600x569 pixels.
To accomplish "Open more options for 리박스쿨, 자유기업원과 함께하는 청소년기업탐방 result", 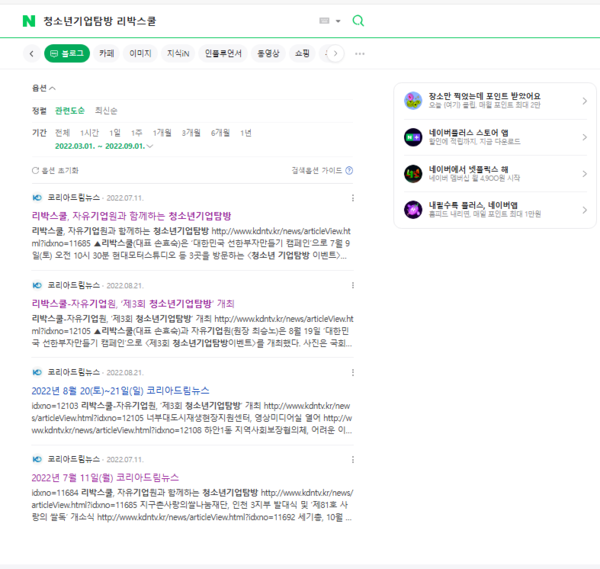I will coord(353,198).
